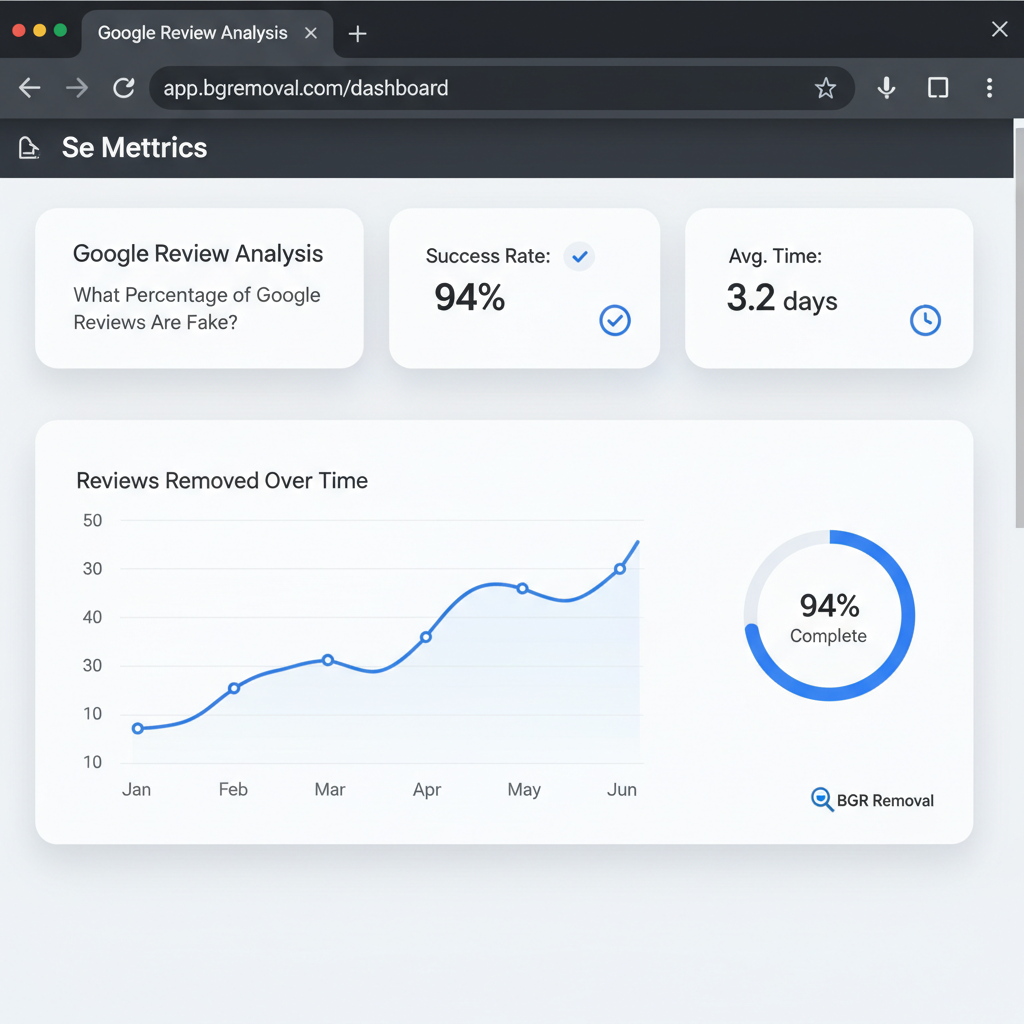Click the yellow minimize window dot
The image size is (1024, 1024).
pos(40,30)
